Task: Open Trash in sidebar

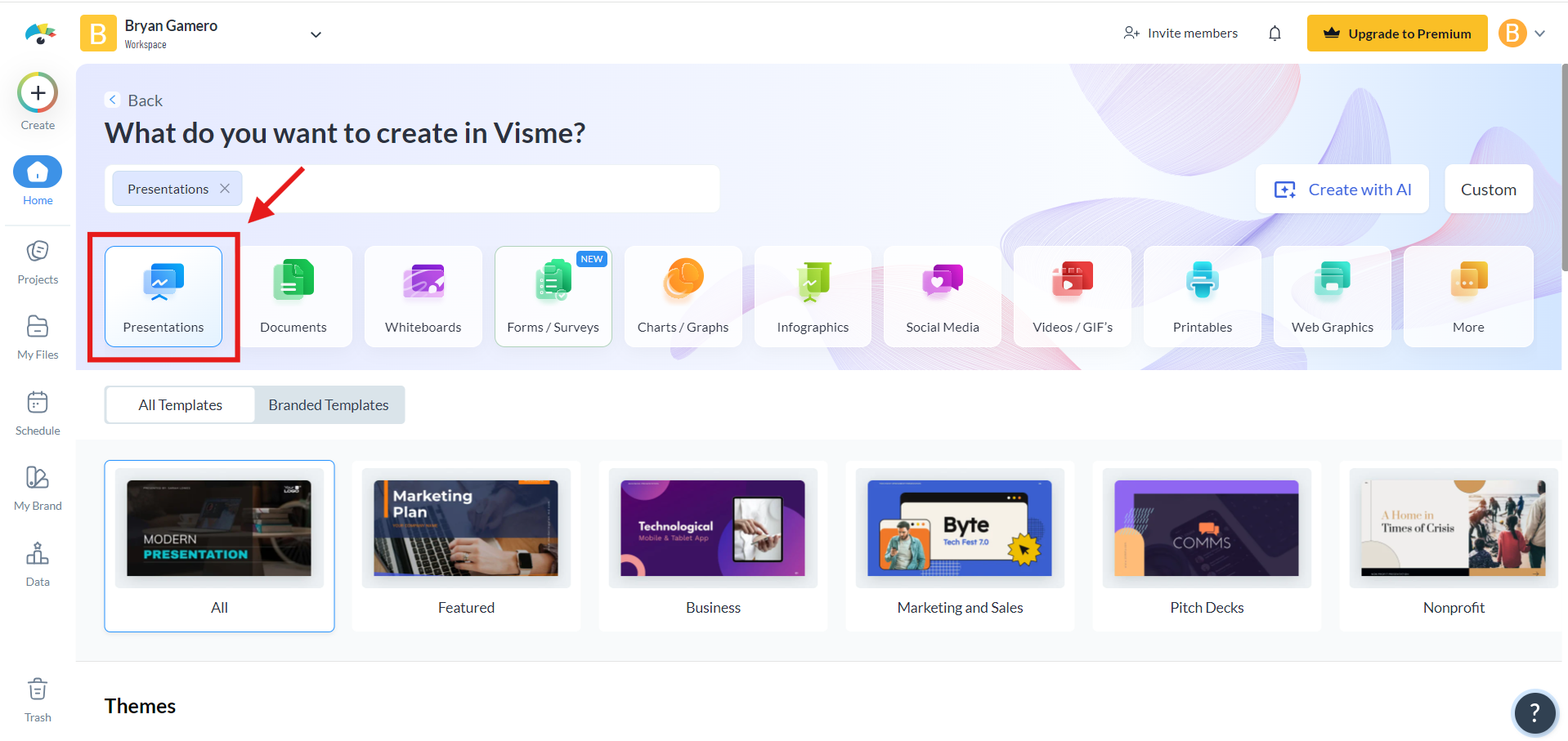Action: [x=38, y=700]
